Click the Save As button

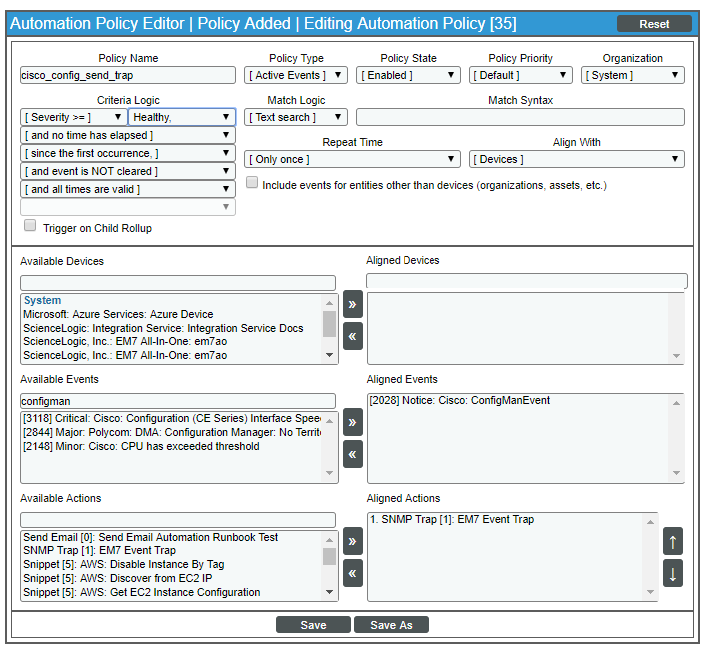(x=391, y=625)
